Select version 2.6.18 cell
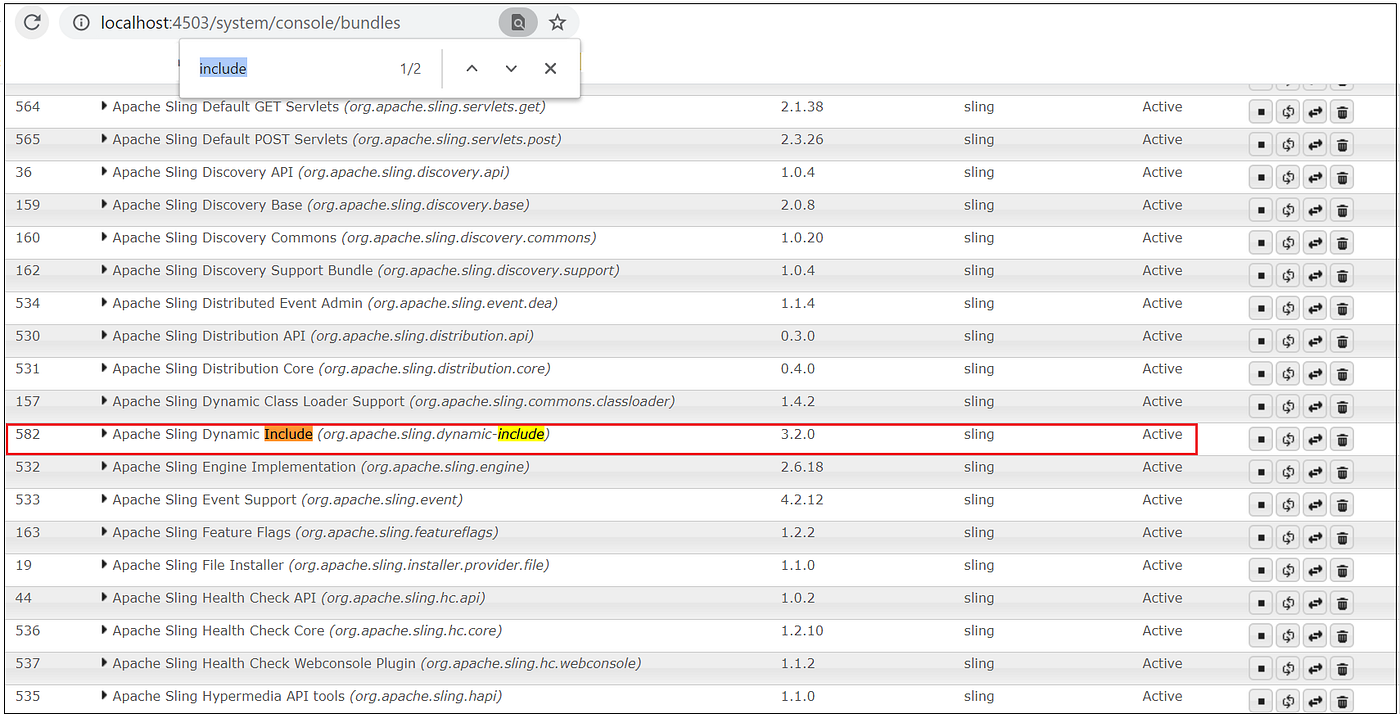 point(802,467)
